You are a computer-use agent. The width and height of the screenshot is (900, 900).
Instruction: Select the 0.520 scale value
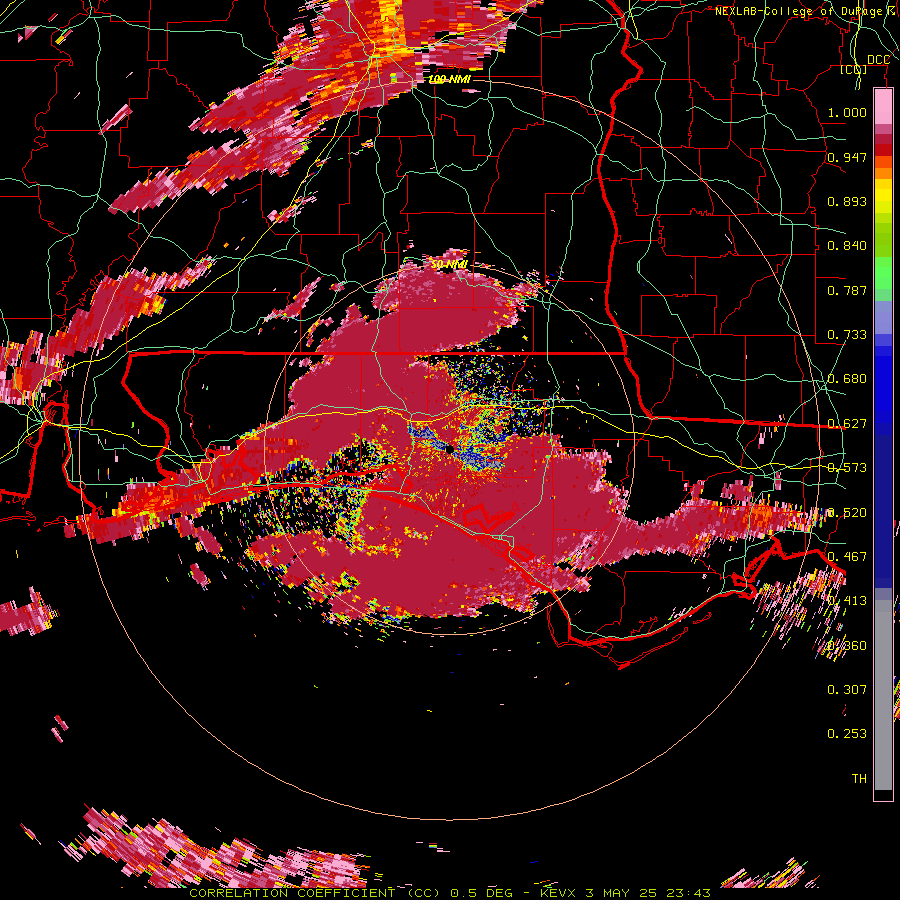click(847, 513)
